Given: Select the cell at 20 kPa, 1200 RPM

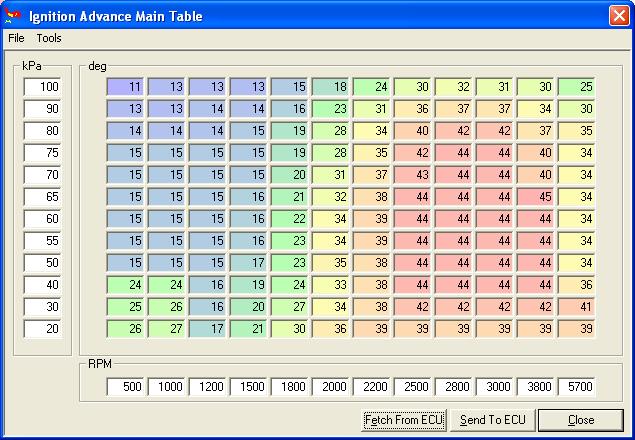Looking at the screenshot, I should [x=207, y=329].
